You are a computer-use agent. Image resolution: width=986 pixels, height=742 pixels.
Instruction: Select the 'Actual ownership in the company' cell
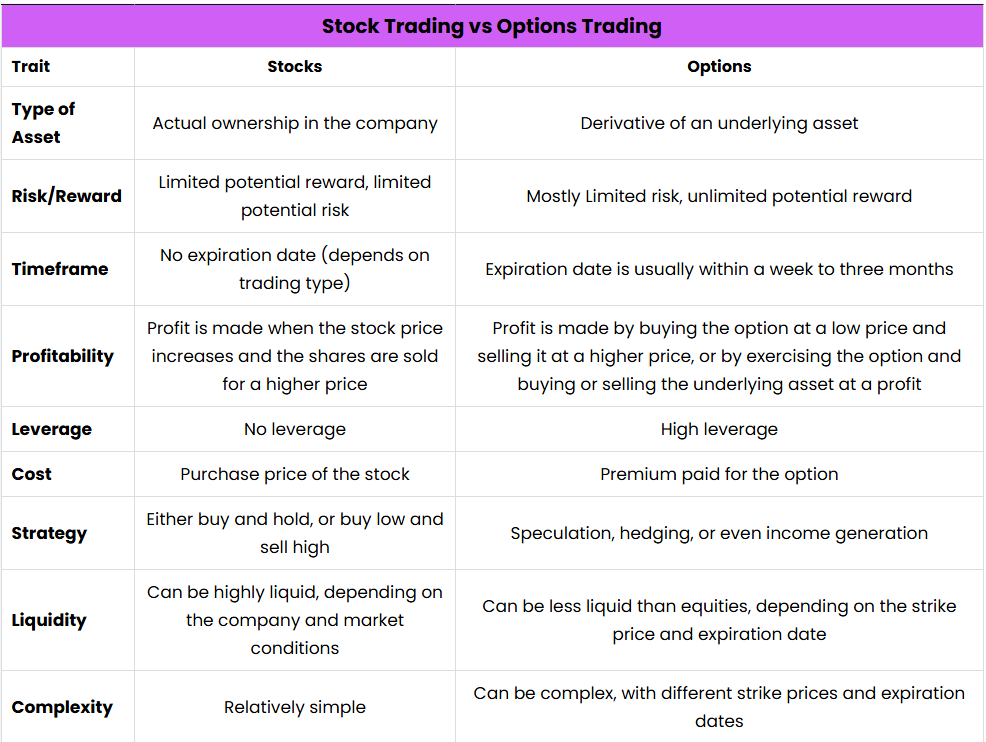[x=294, y=123]
